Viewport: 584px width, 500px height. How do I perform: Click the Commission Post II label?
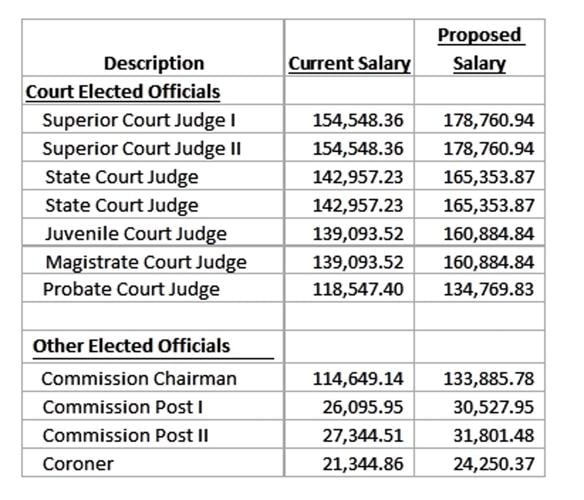tap(126, 435)
